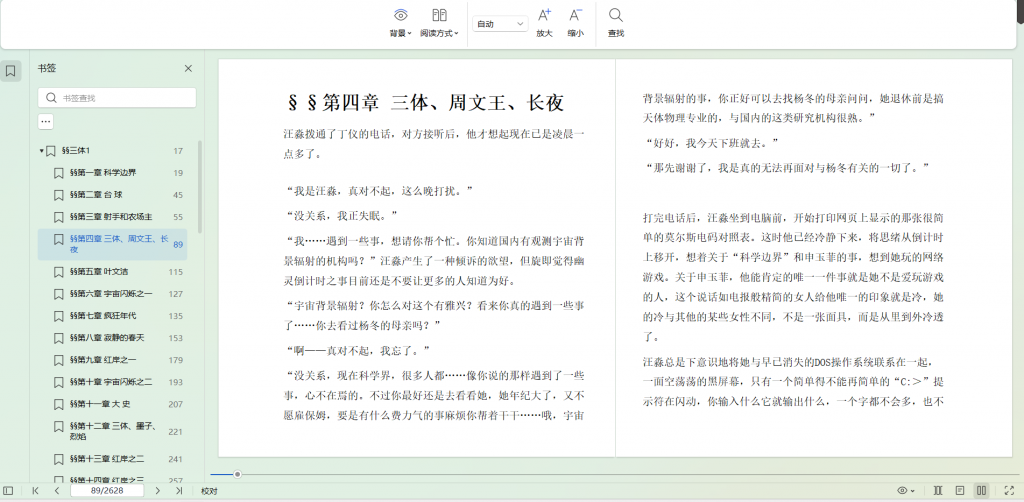Image resolution: width=1024 pixels, height=502 pixels.
Task: Go to bookmark 第十章 宇宙闪烁之二
Action: point(111,382)
